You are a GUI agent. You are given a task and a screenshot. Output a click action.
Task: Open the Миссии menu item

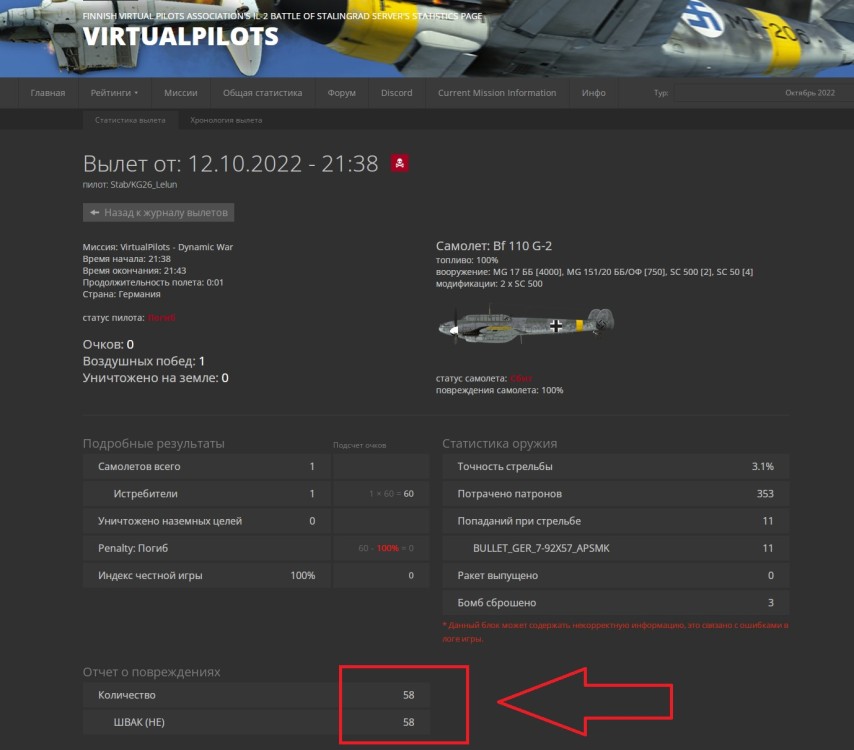(x=181, y=93)
